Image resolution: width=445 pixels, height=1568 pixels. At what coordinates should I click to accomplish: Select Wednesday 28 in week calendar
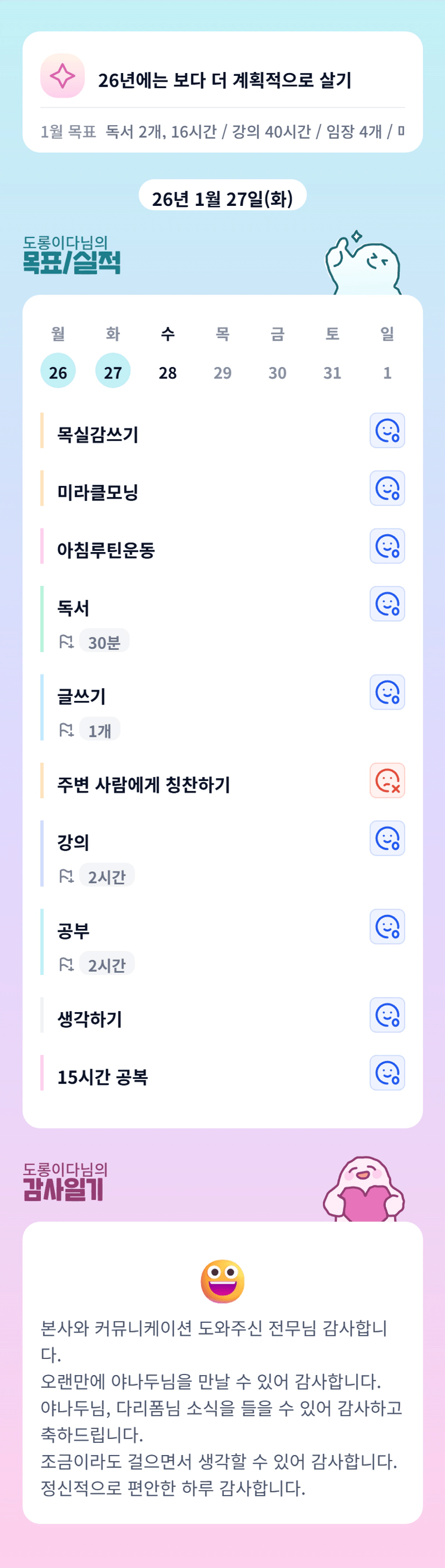168,371
